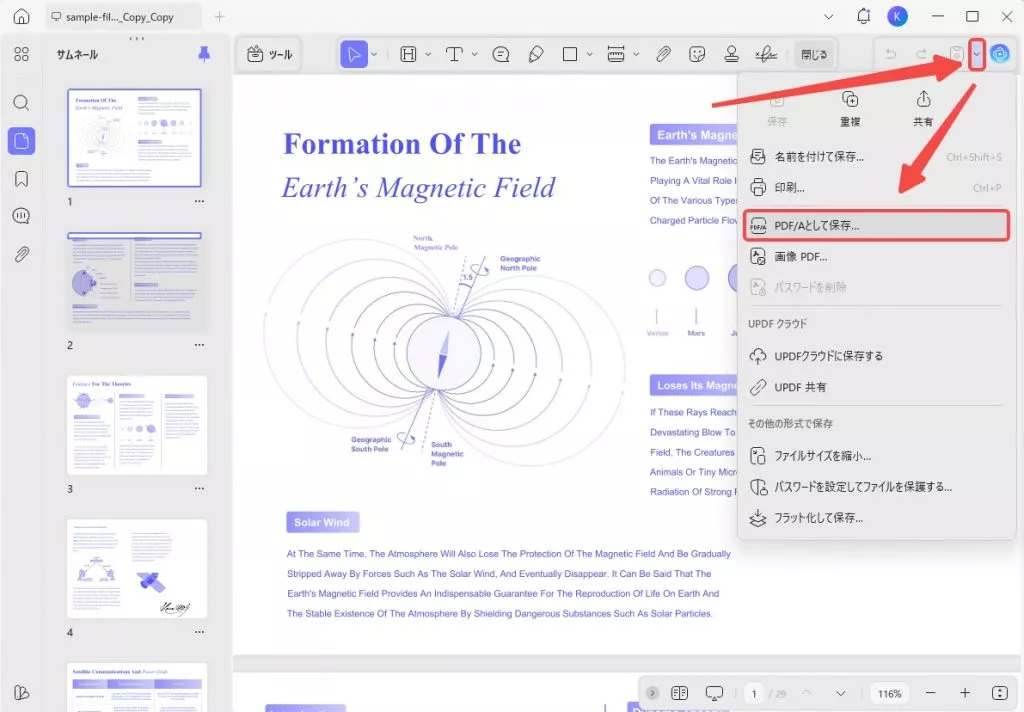The image size is (1024, 712).
Task: Choose the e-sign signature tool
Action: [765, 54]
